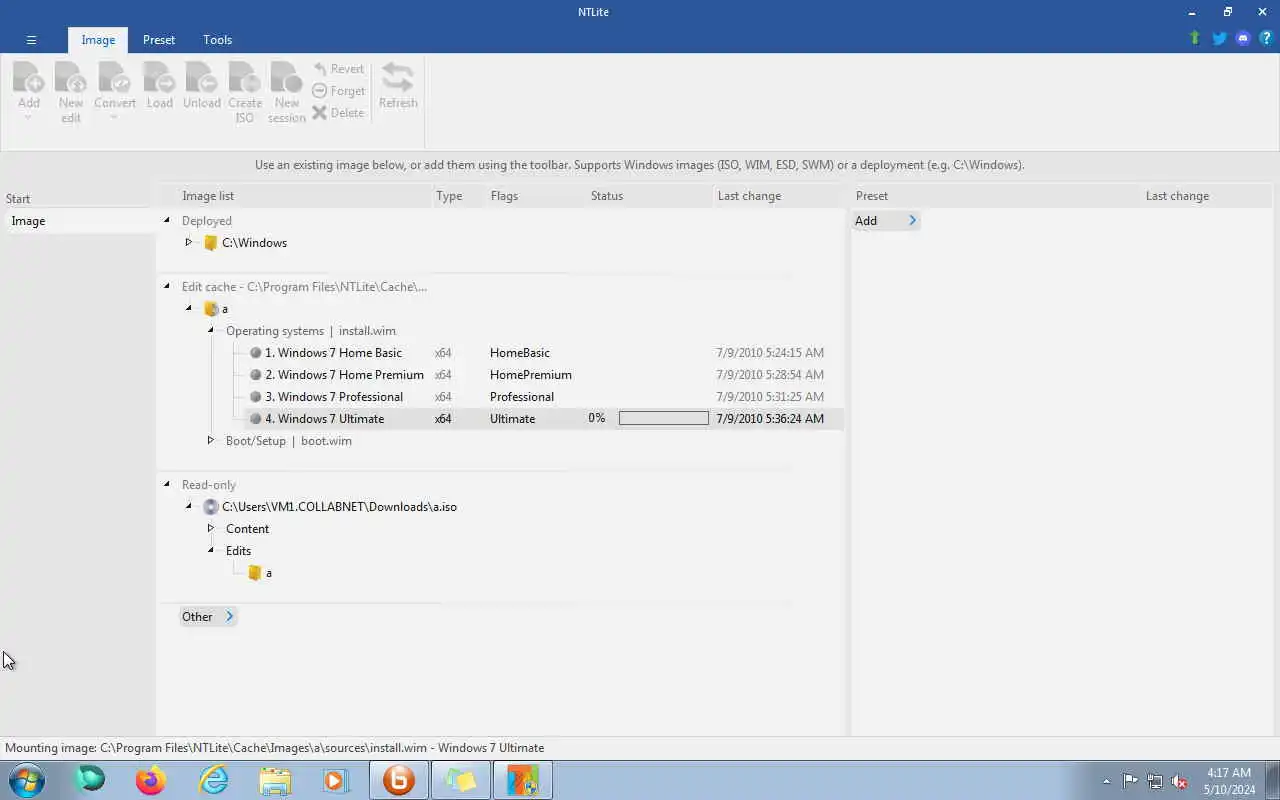Open the Windows Start button
The width and height of the screenshot is (1280, 800).
[27, 780]
